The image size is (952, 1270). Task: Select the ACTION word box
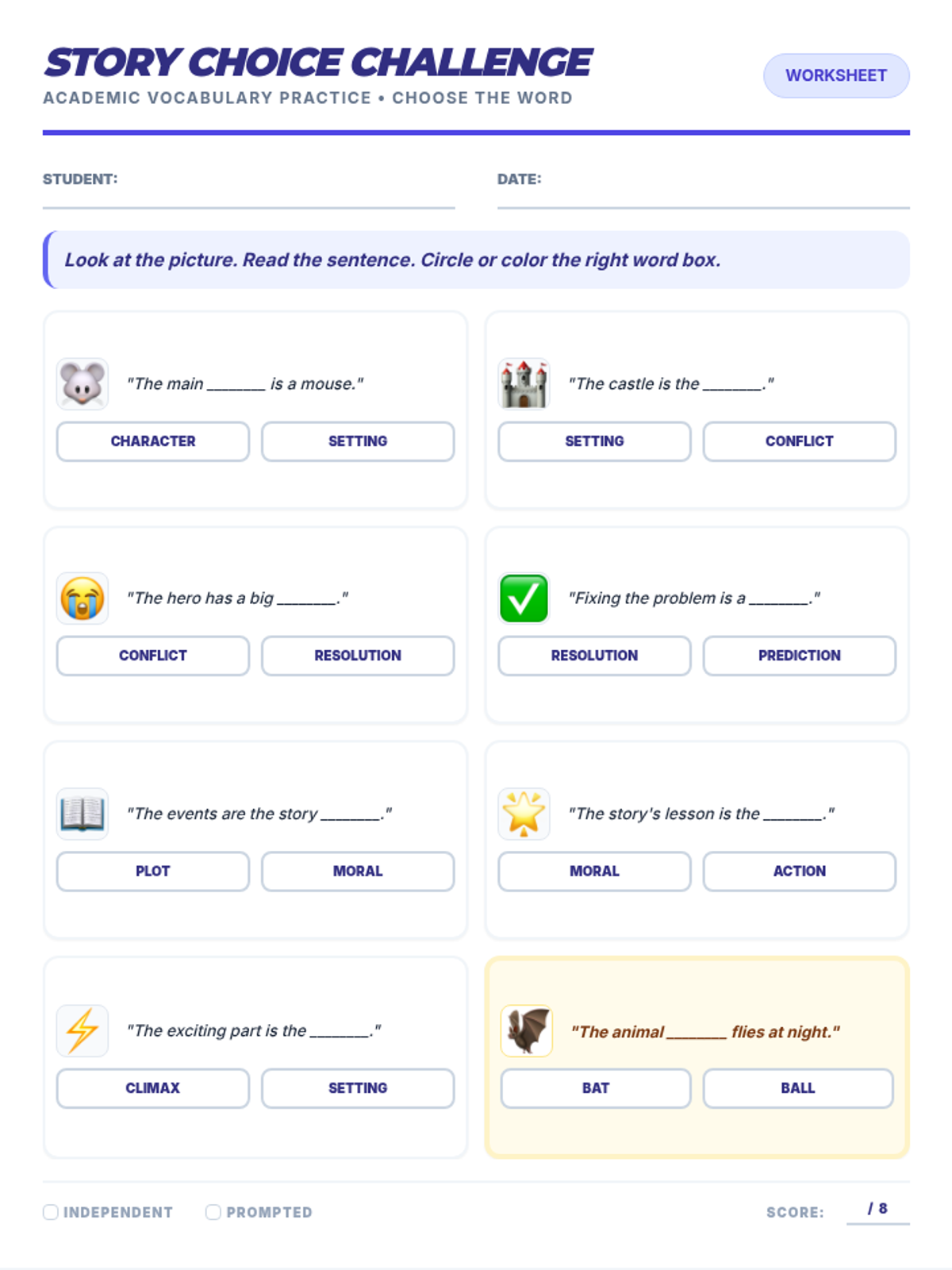[800, 872]
